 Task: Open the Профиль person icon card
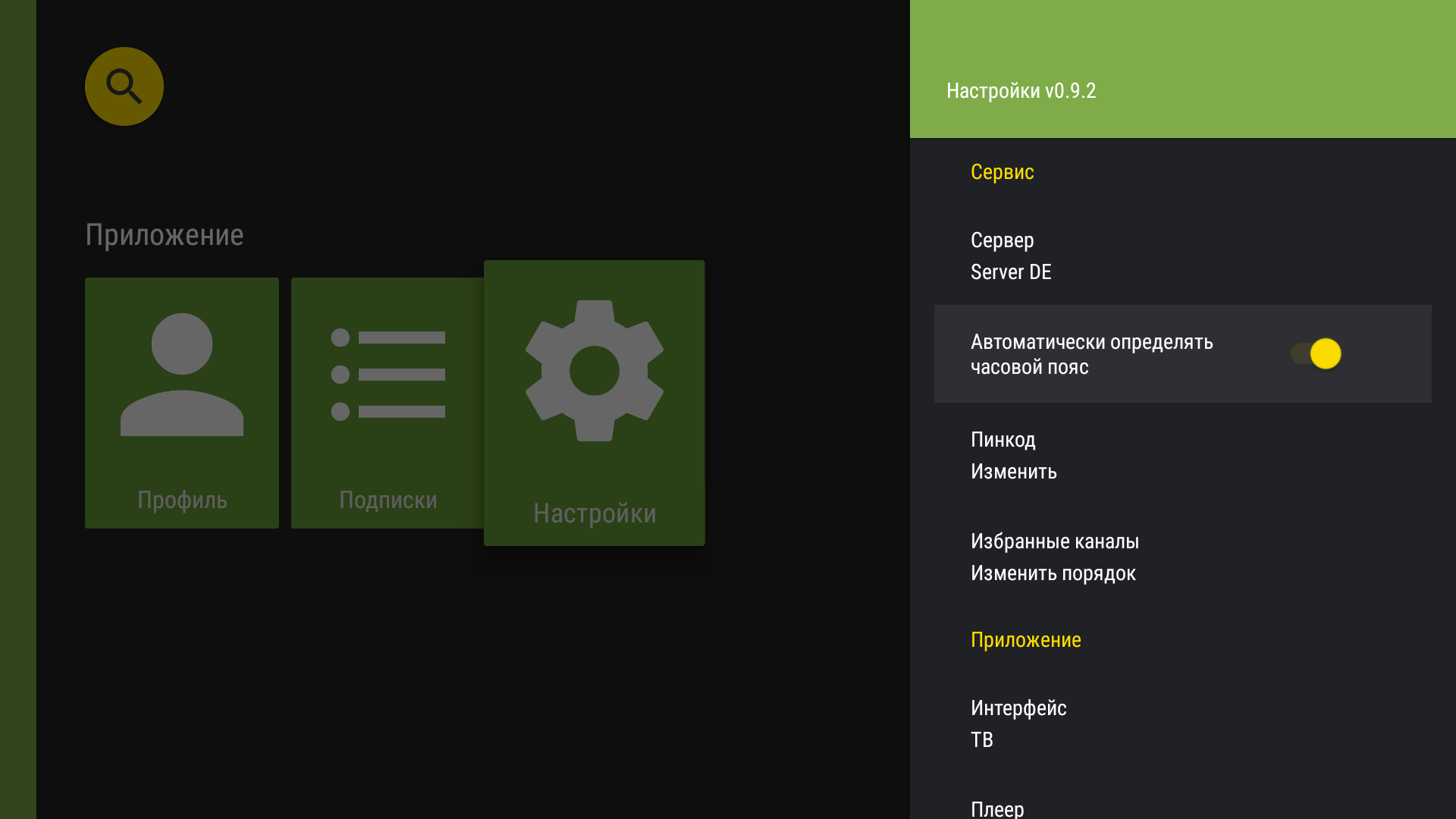pyautogui.click(x=182, y=403)
